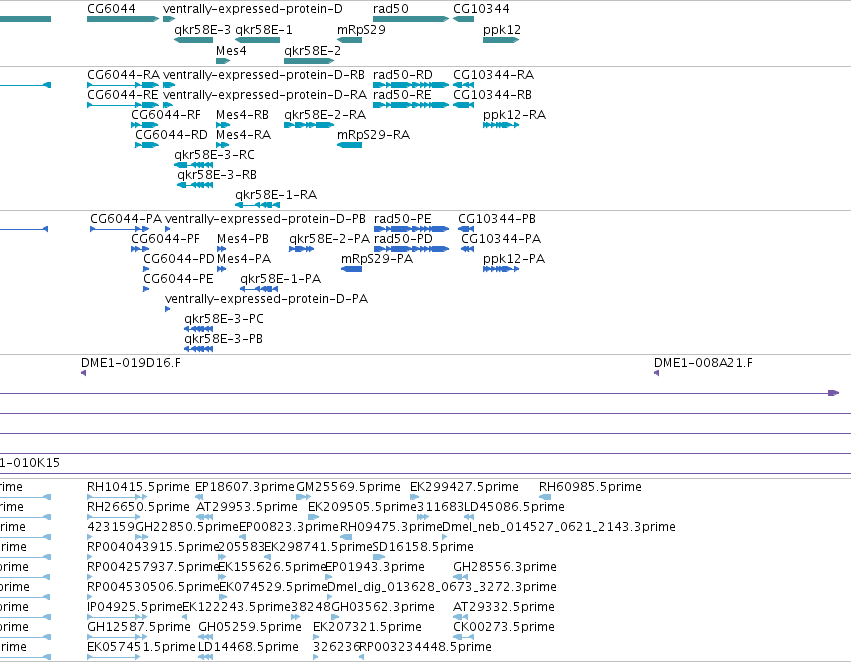Select the ppk12-RA transcript

click(x=501, y=125)
